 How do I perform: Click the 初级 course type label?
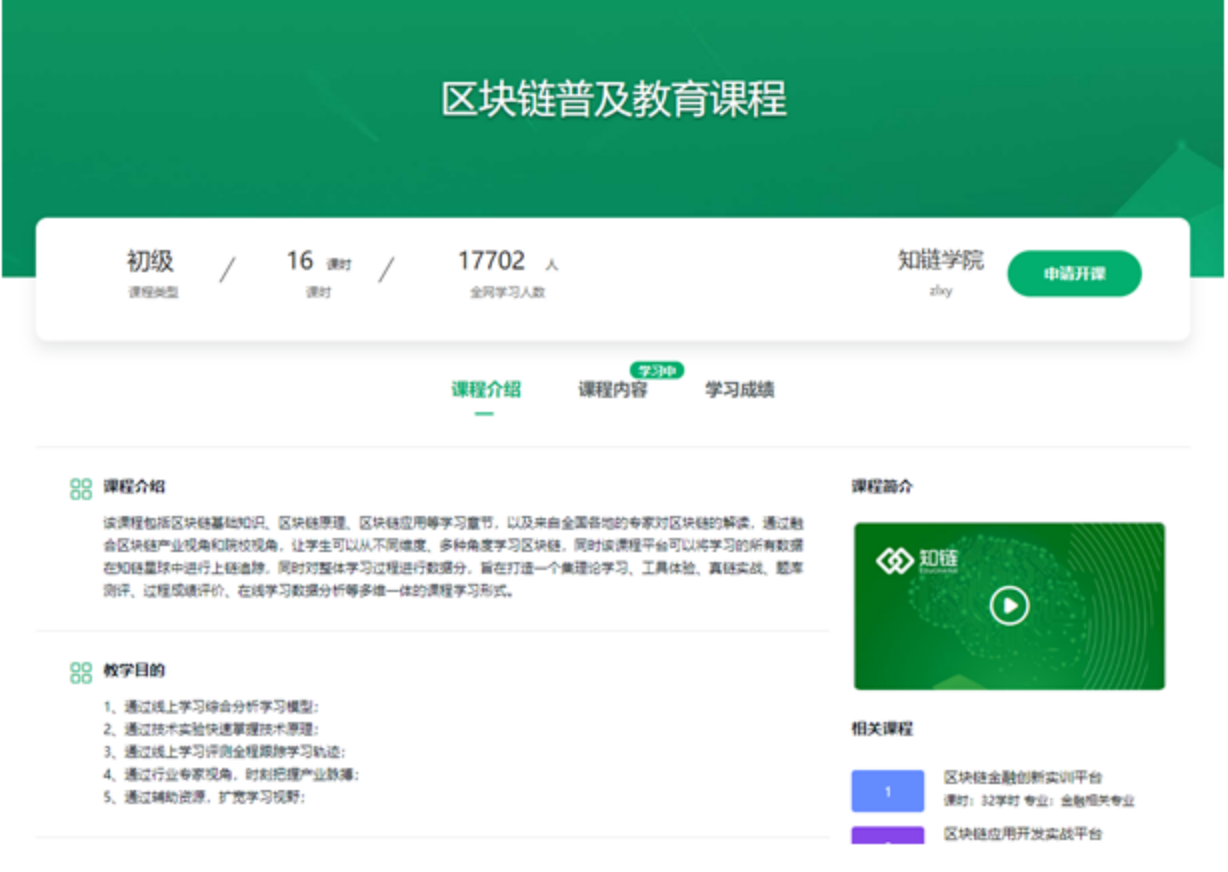pyautogui.click(x=150, y=262)
